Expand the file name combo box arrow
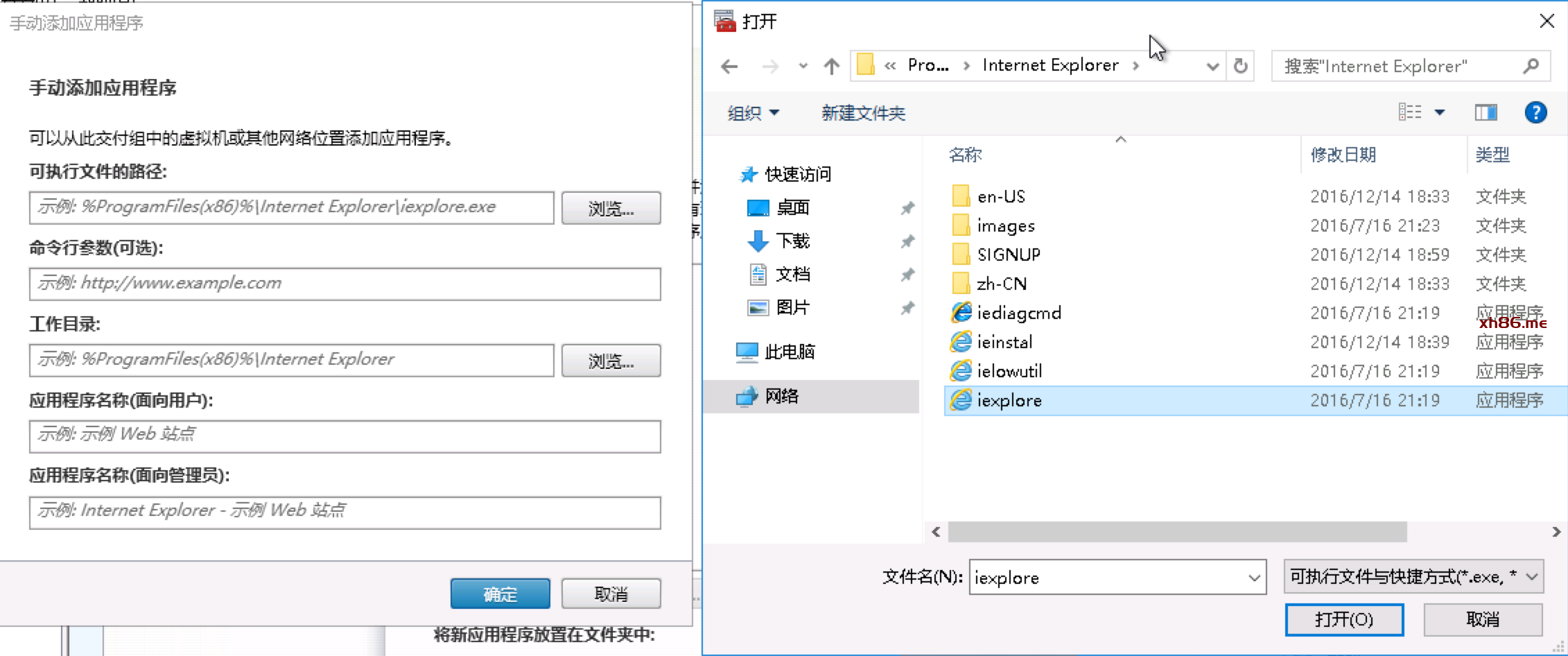The height and width of the screenshot is (656, 1568). (1254, 578)
